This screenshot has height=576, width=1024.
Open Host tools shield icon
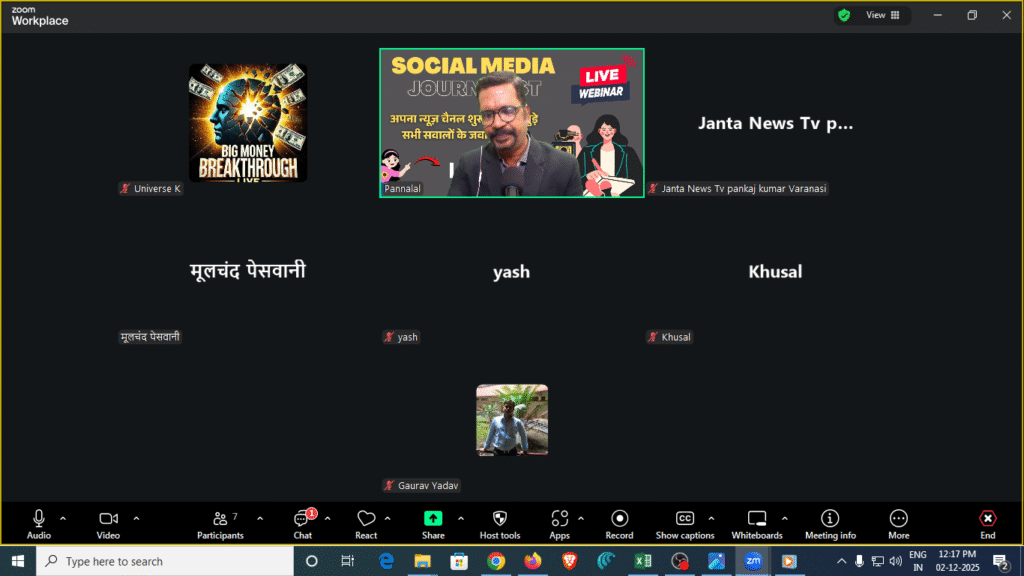(x=500, y=519)
